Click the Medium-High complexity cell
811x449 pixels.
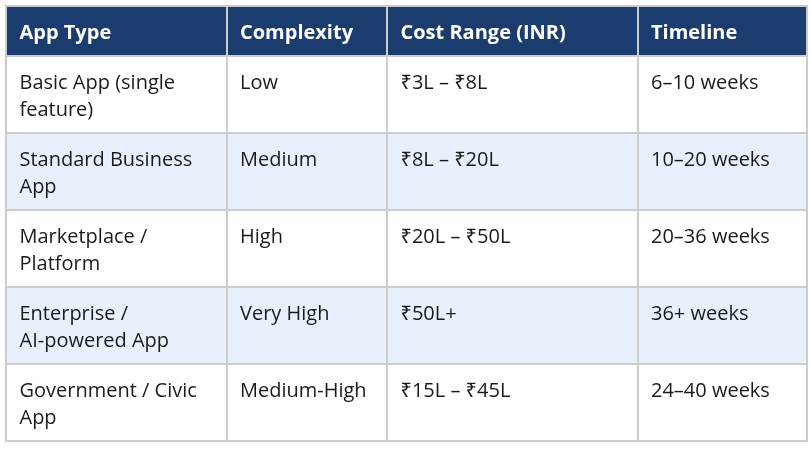(x=303, y=390)
